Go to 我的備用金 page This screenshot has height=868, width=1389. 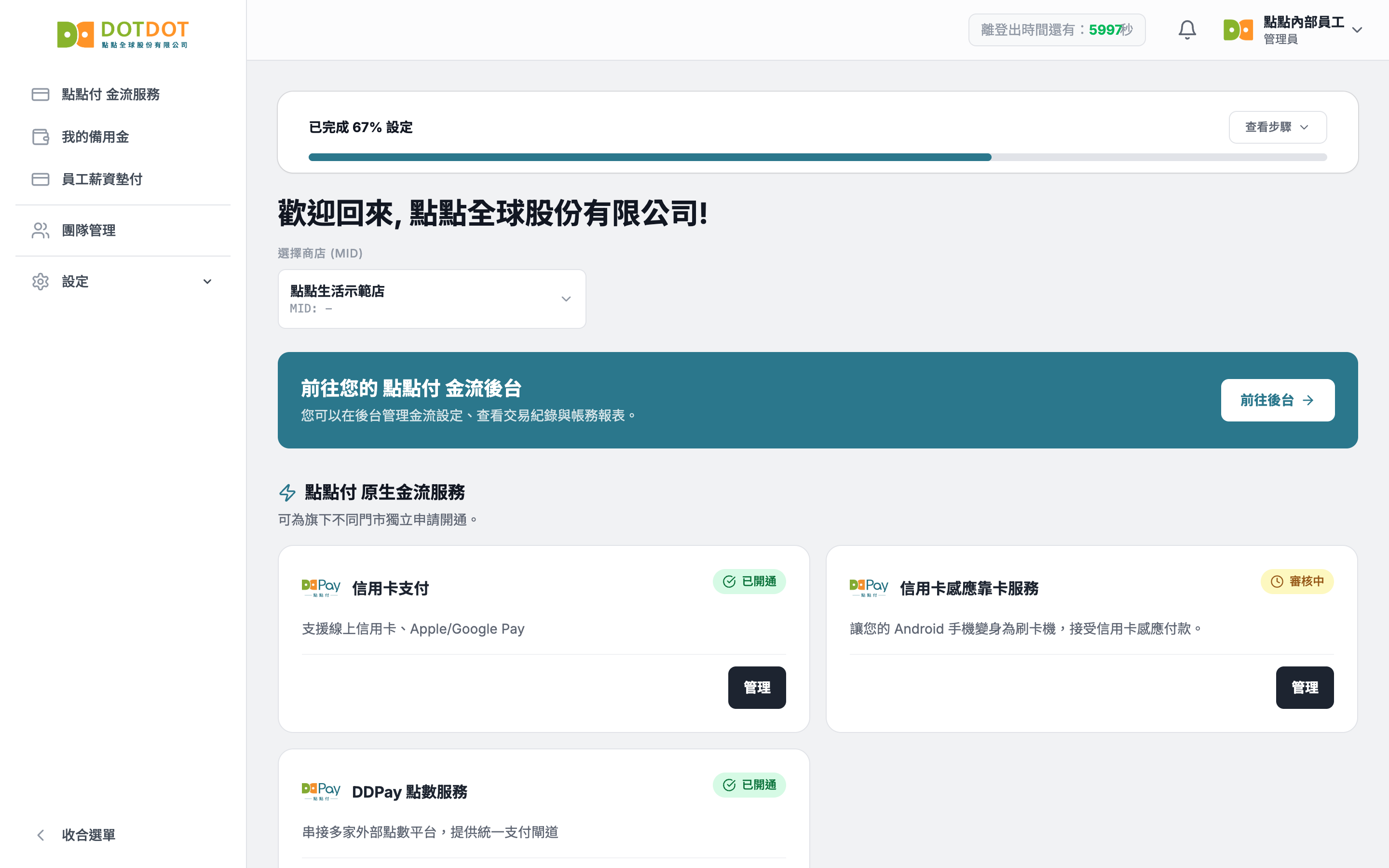[123, 136]
